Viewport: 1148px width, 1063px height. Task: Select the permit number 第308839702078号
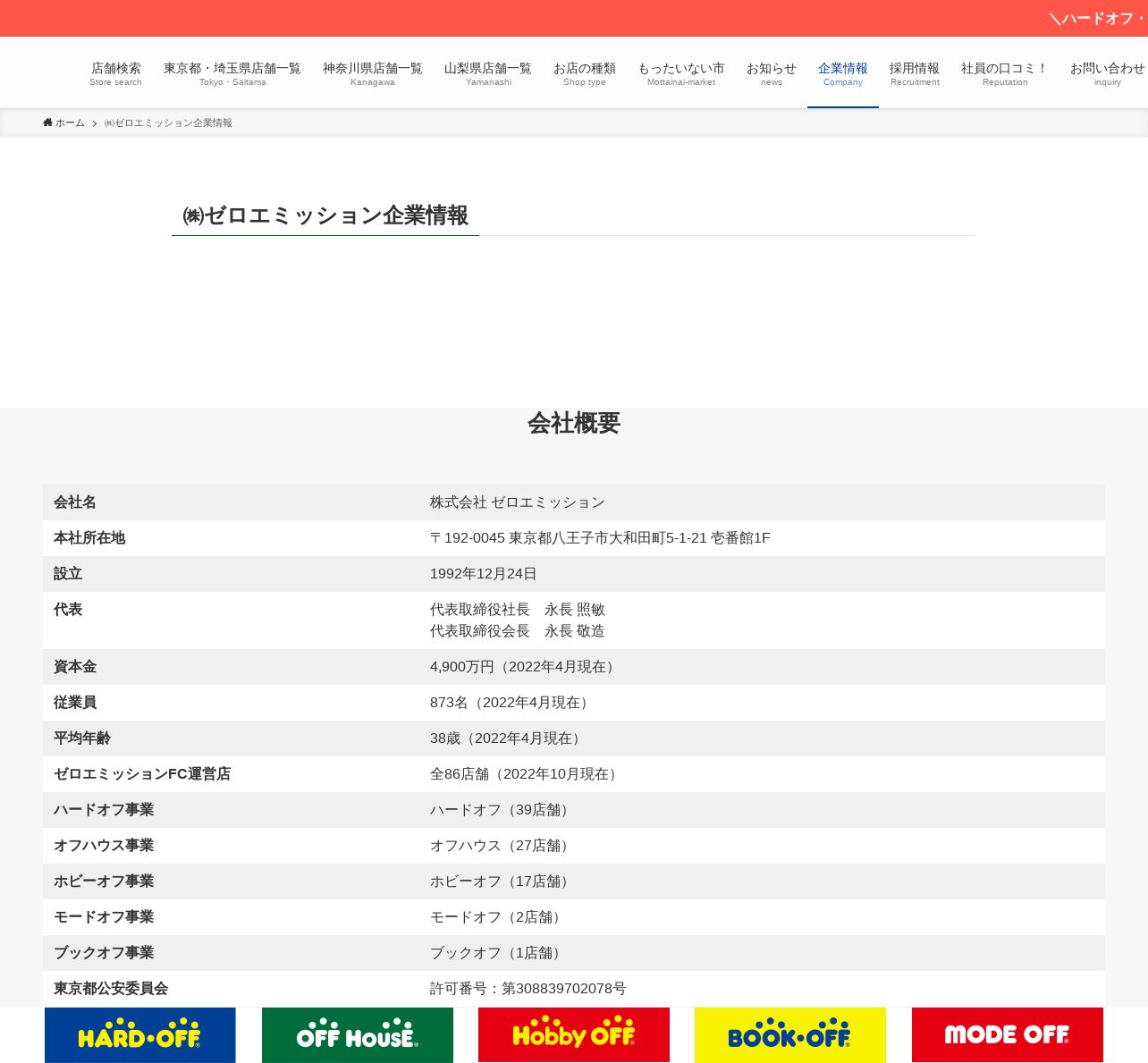564,989
